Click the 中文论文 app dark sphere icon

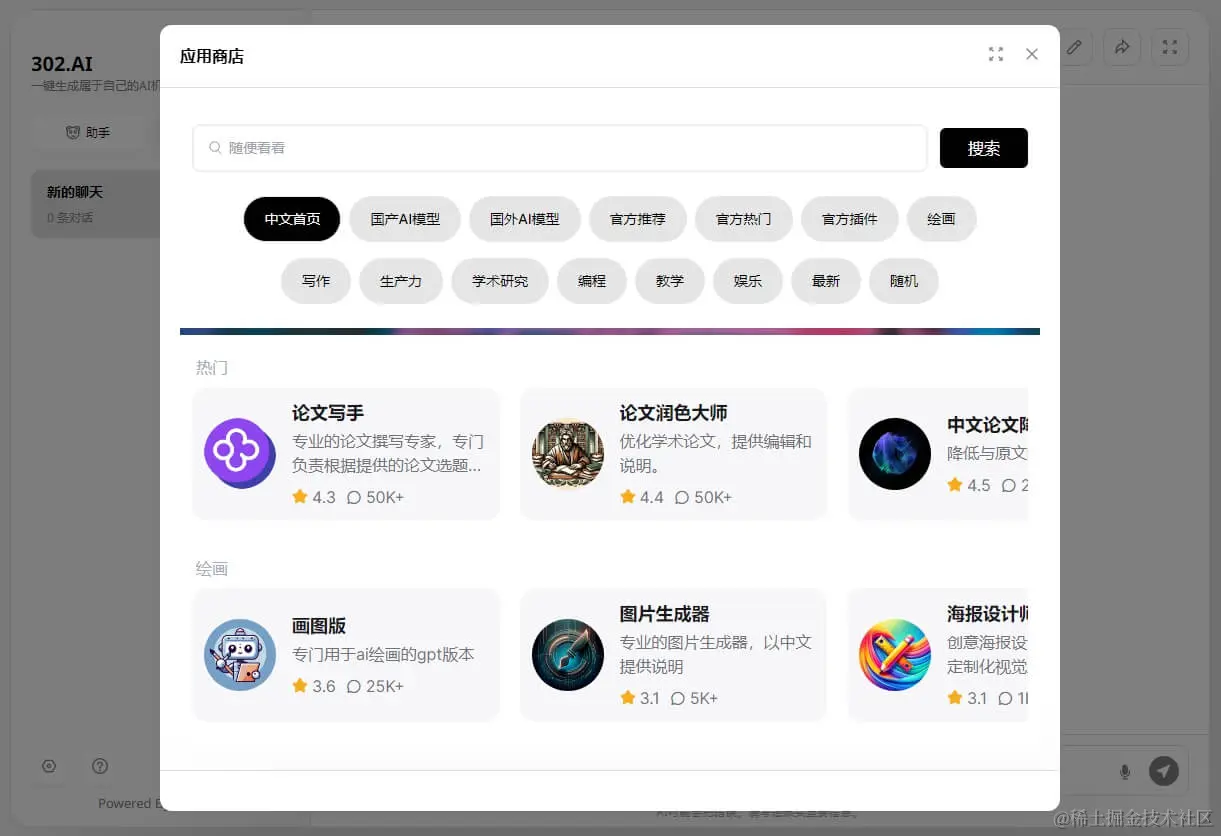[x=895, y=453]
